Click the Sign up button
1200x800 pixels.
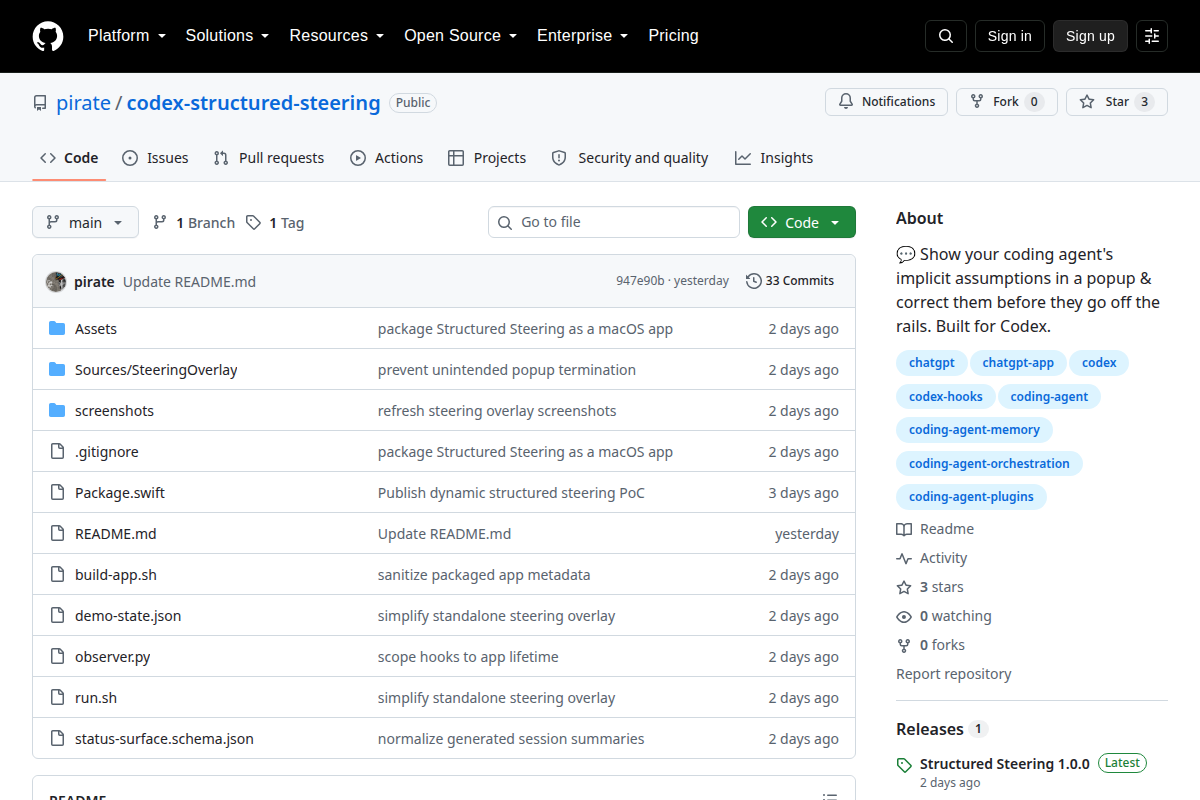pos(1090,36)
